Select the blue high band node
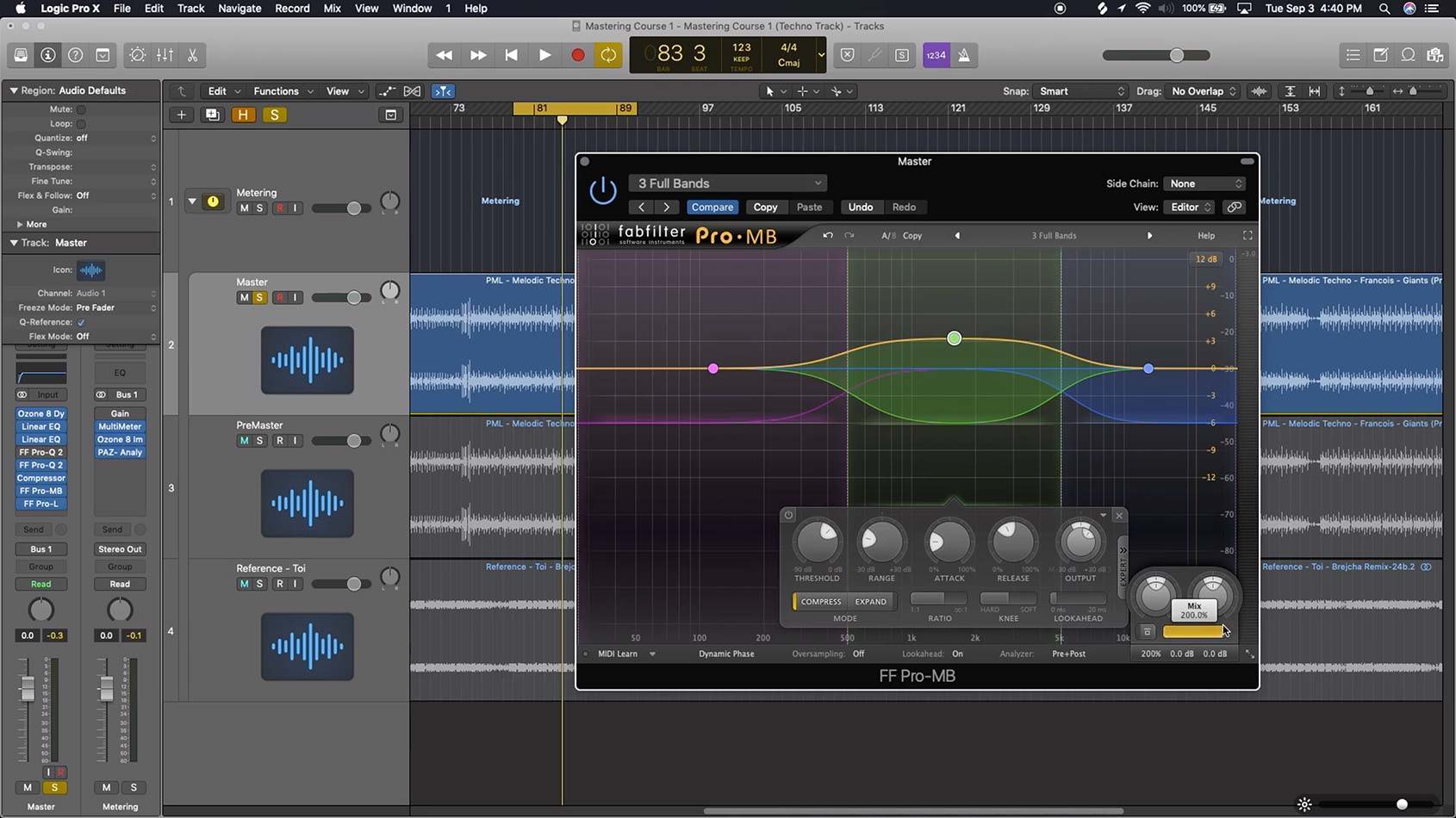This screenshot has width=1456, height=818. click(1148, 369)
